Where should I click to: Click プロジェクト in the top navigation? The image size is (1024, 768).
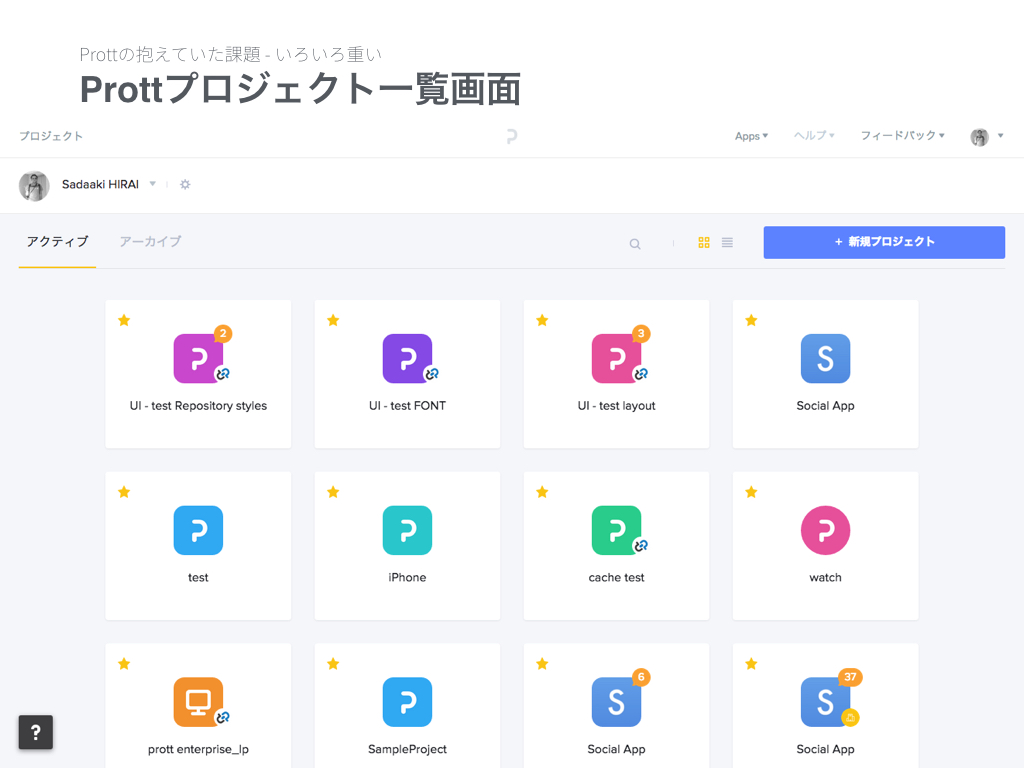(x=51, y=136)
